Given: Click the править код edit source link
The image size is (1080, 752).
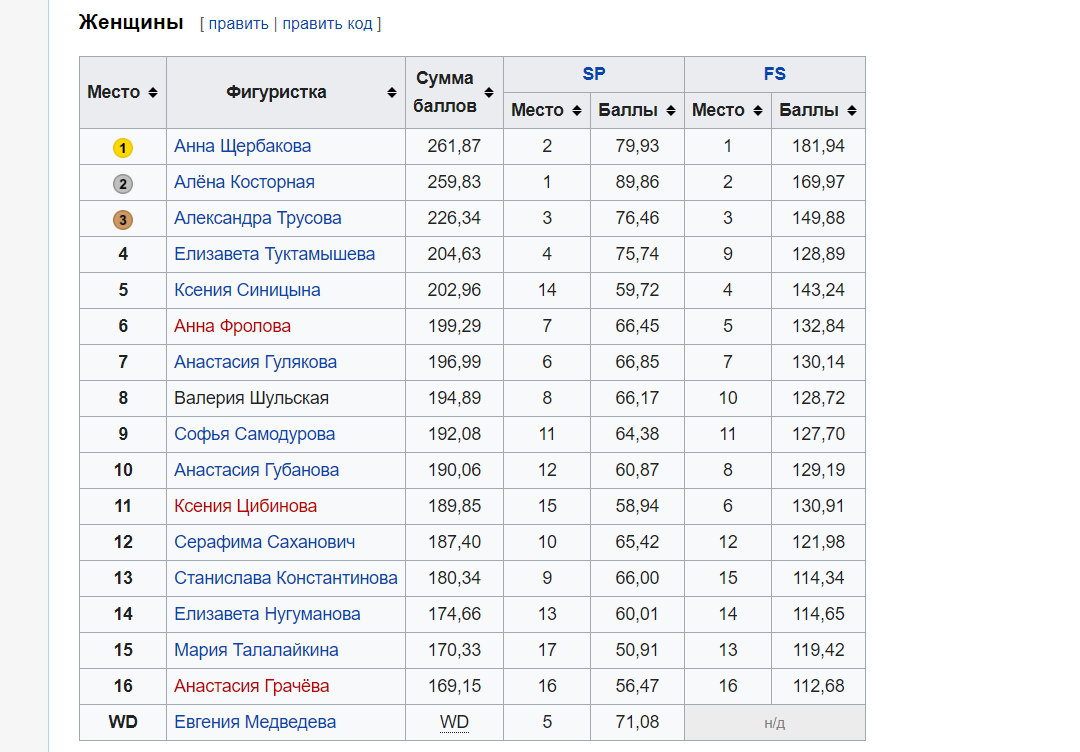Looking at the screenshot, I should pyautogui.click(x=327, y=24).
